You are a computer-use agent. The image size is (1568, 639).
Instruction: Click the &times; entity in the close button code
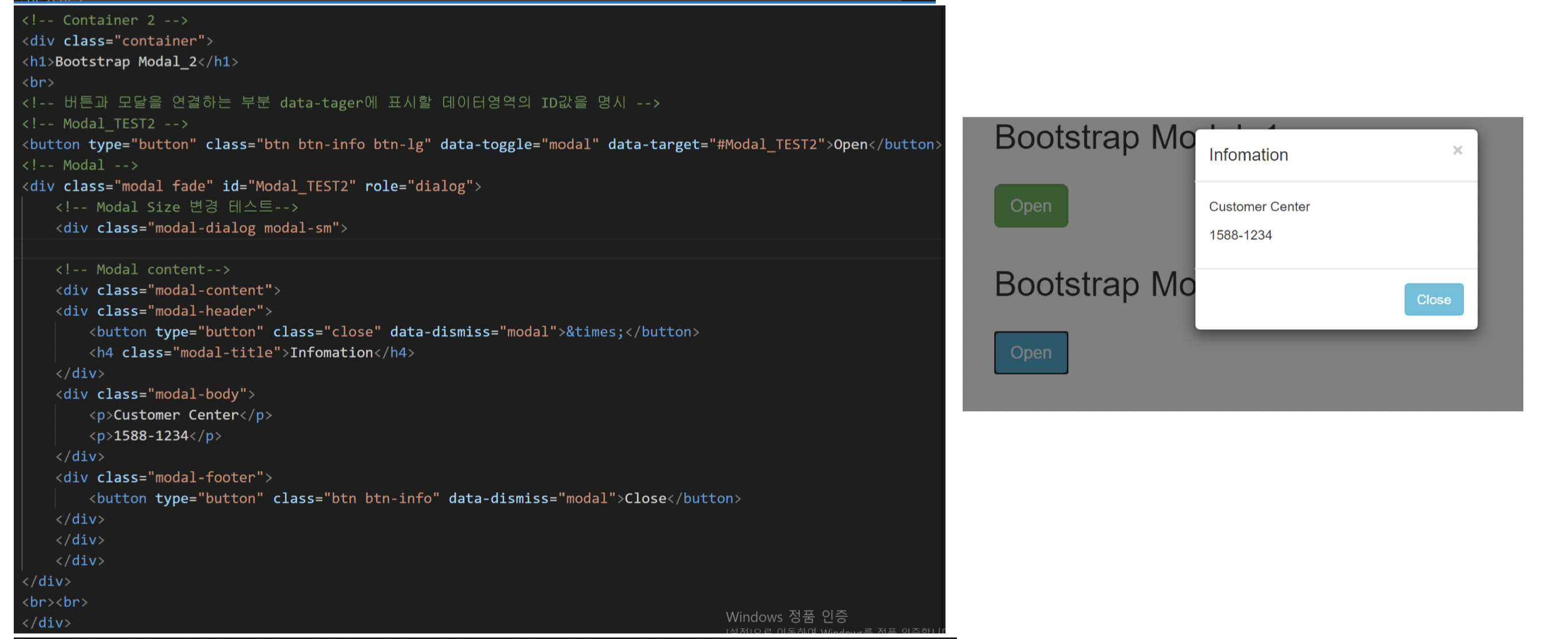click(594, 332)
